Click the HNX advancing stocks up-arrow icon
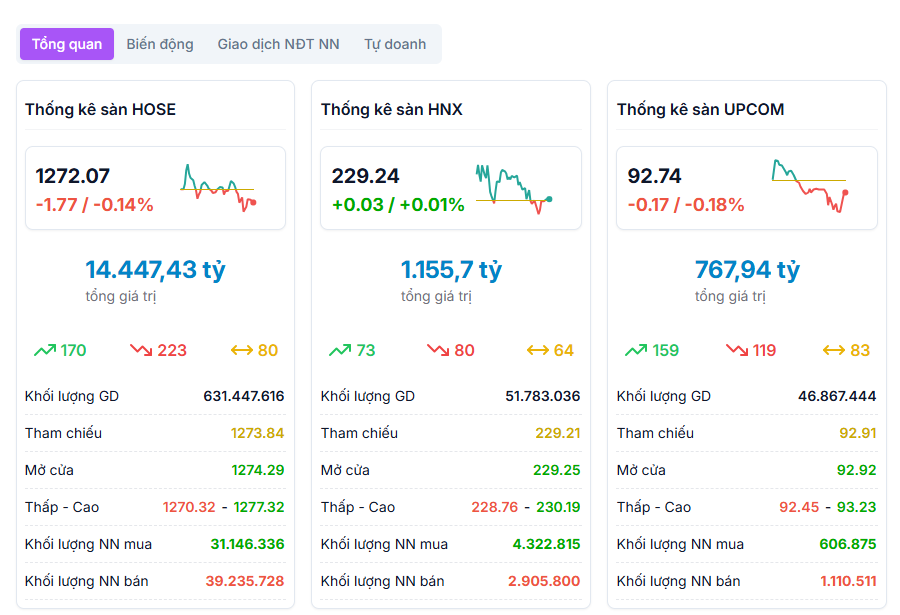This screenshot has height=615, width=900. [x=340, y=350]
